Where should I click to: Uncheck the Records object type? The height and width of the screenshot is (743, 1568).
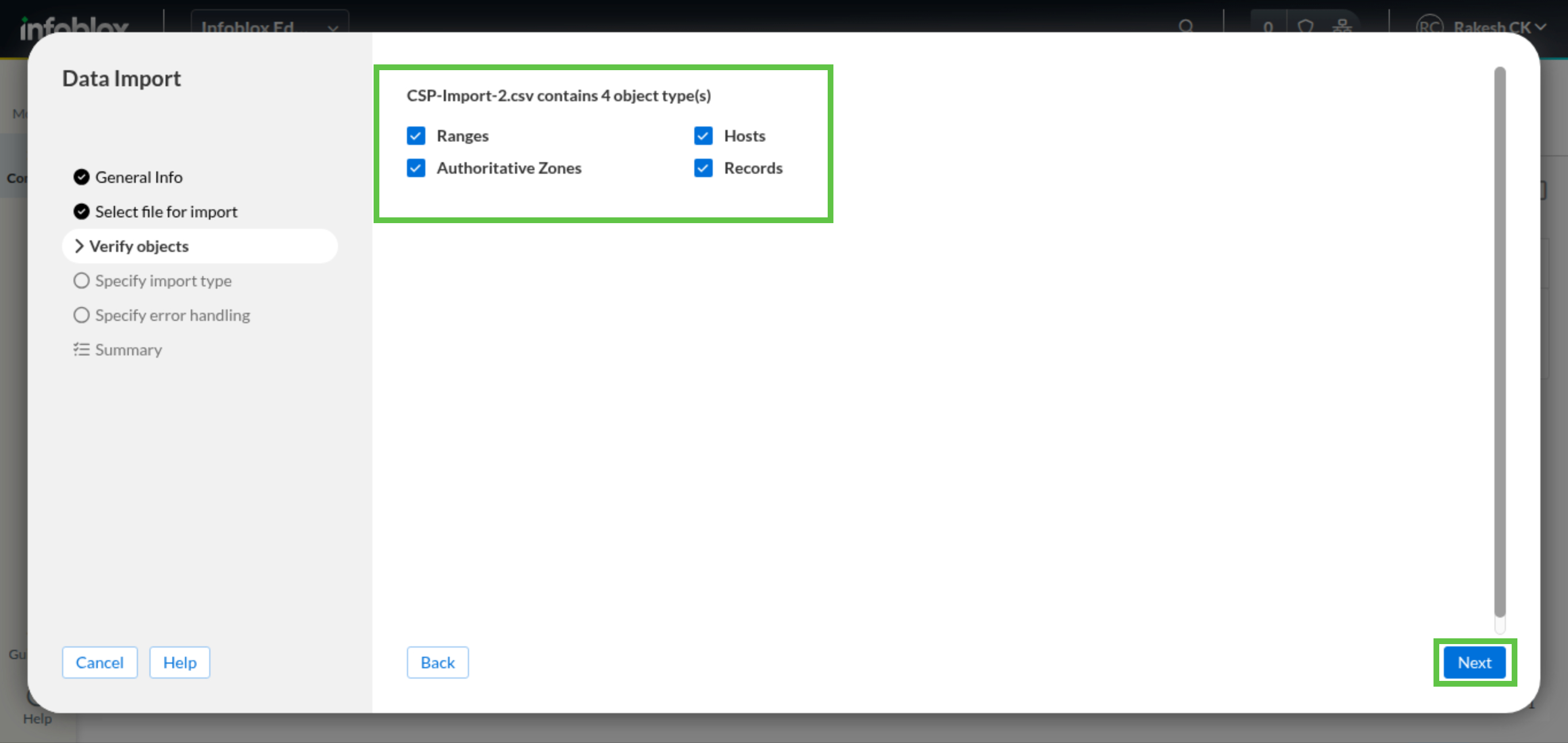coord(703,168)
